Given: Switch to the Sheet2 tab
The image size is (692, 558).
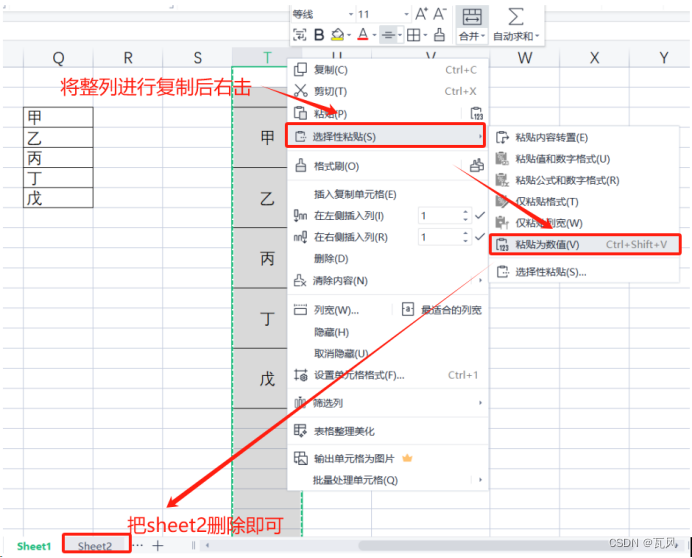Looking at the screenshot, I should (x=95, y=546).
